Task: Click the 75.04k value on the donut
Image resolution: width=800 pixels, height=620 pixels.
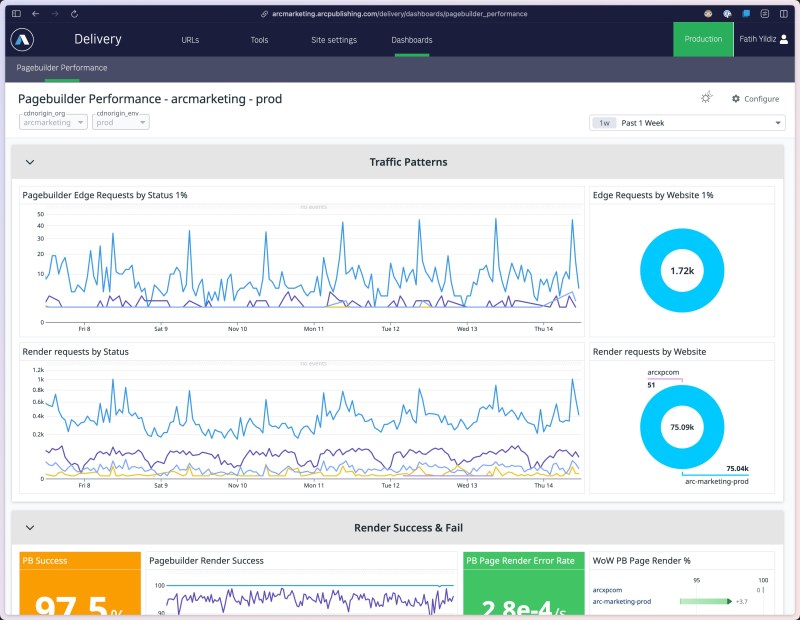Action: [x=737, y=468]
